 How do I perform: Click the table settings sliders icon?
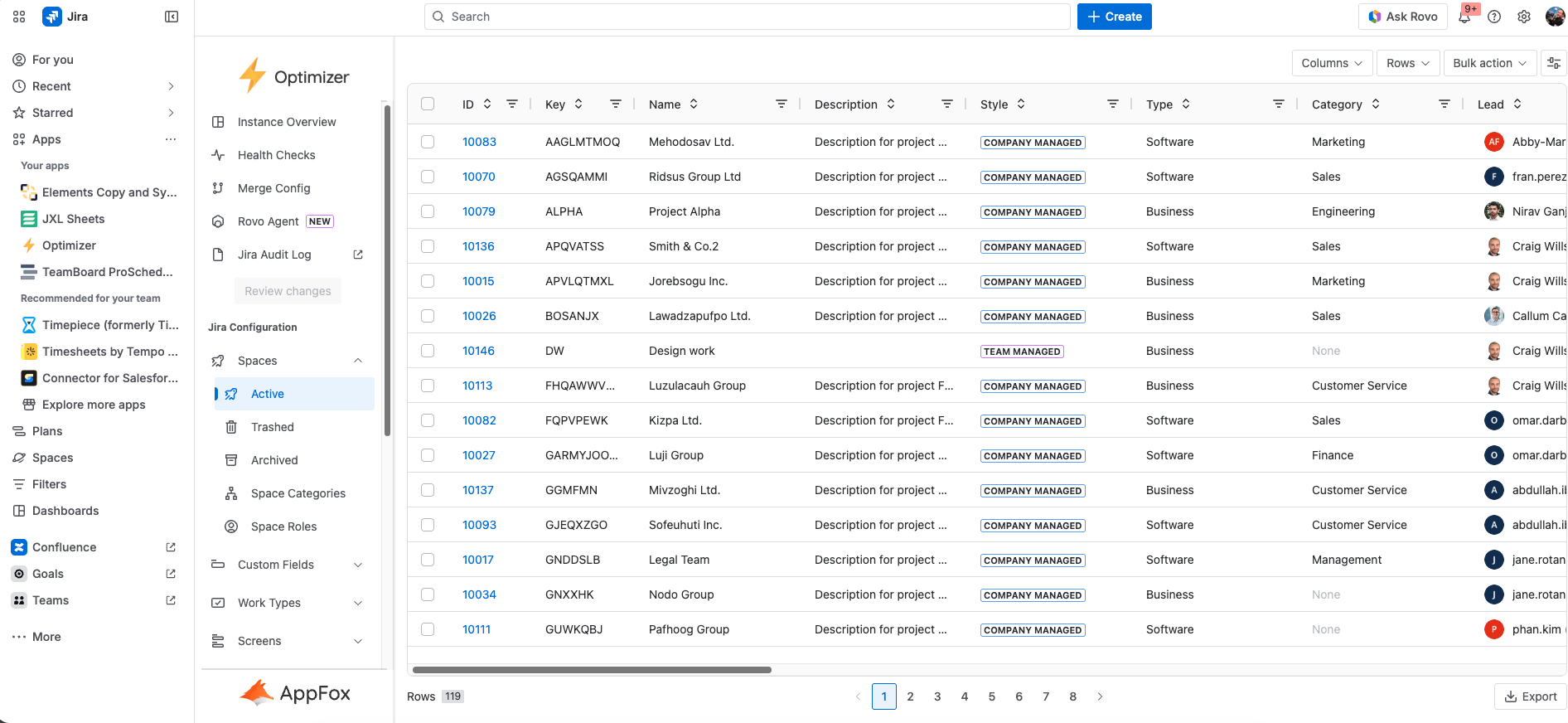(x=1554, y=63)
